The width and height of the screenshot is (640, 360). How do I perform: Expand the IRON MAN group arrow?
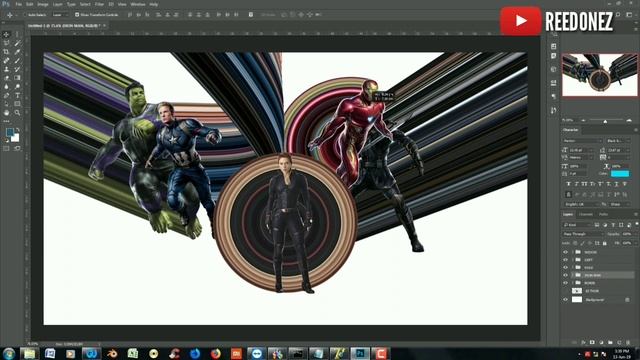(x=573, y=275)
